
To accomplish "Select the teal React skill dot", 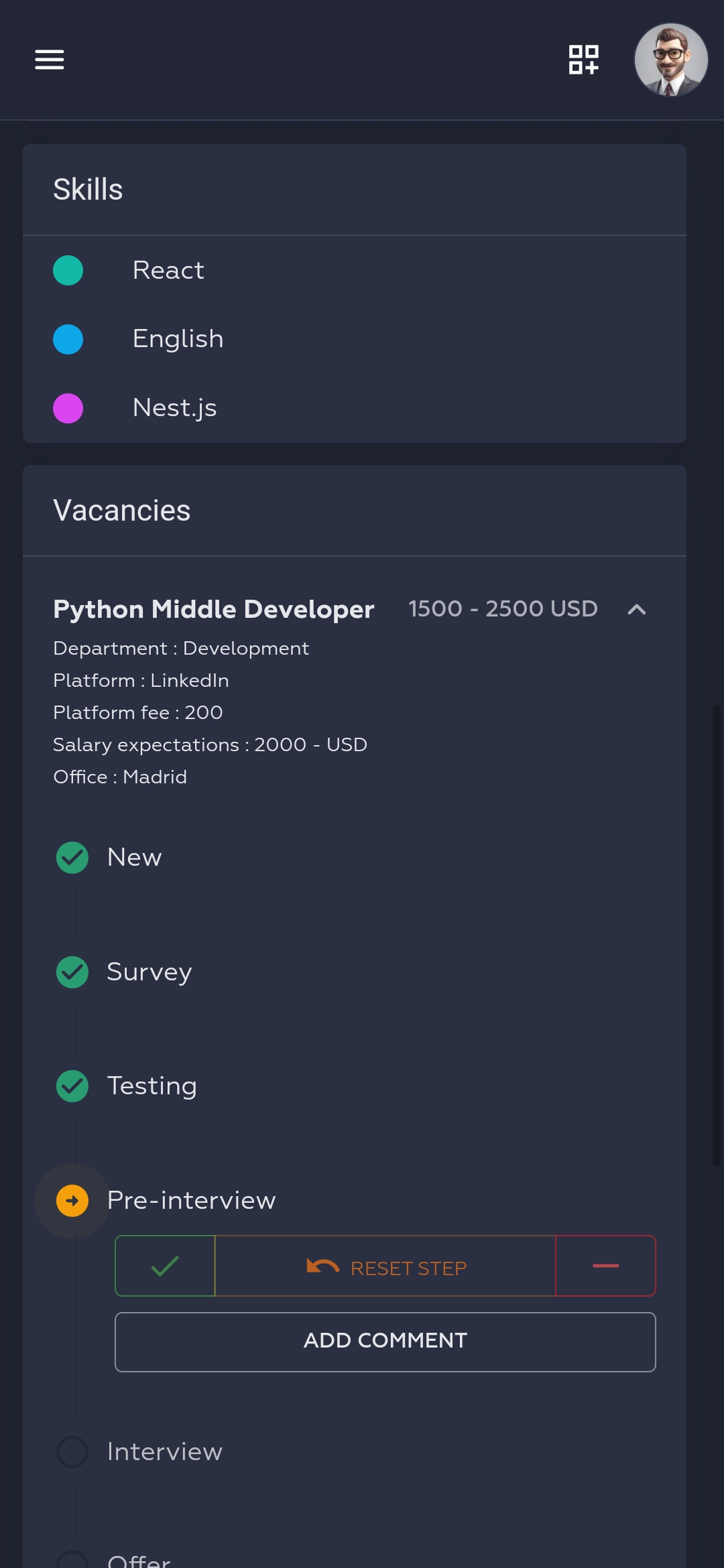I will (x=68, y=271).
